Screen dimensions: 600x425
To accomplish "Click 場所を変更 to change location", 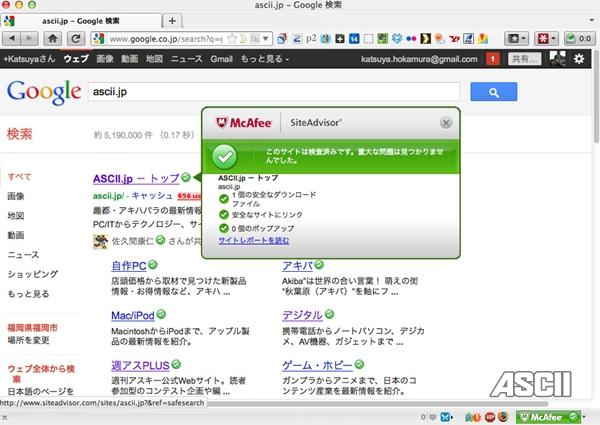I will 28,340.
